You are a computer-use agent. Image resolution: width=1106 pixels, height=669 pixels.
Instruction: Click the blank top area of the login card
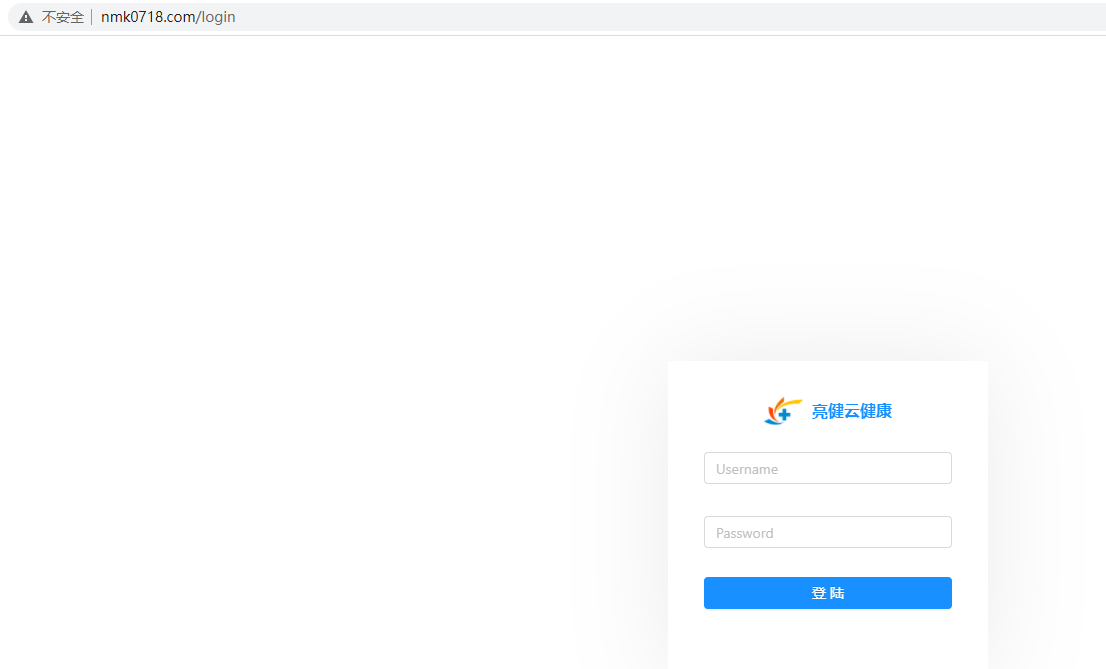(x=828, y=377)
